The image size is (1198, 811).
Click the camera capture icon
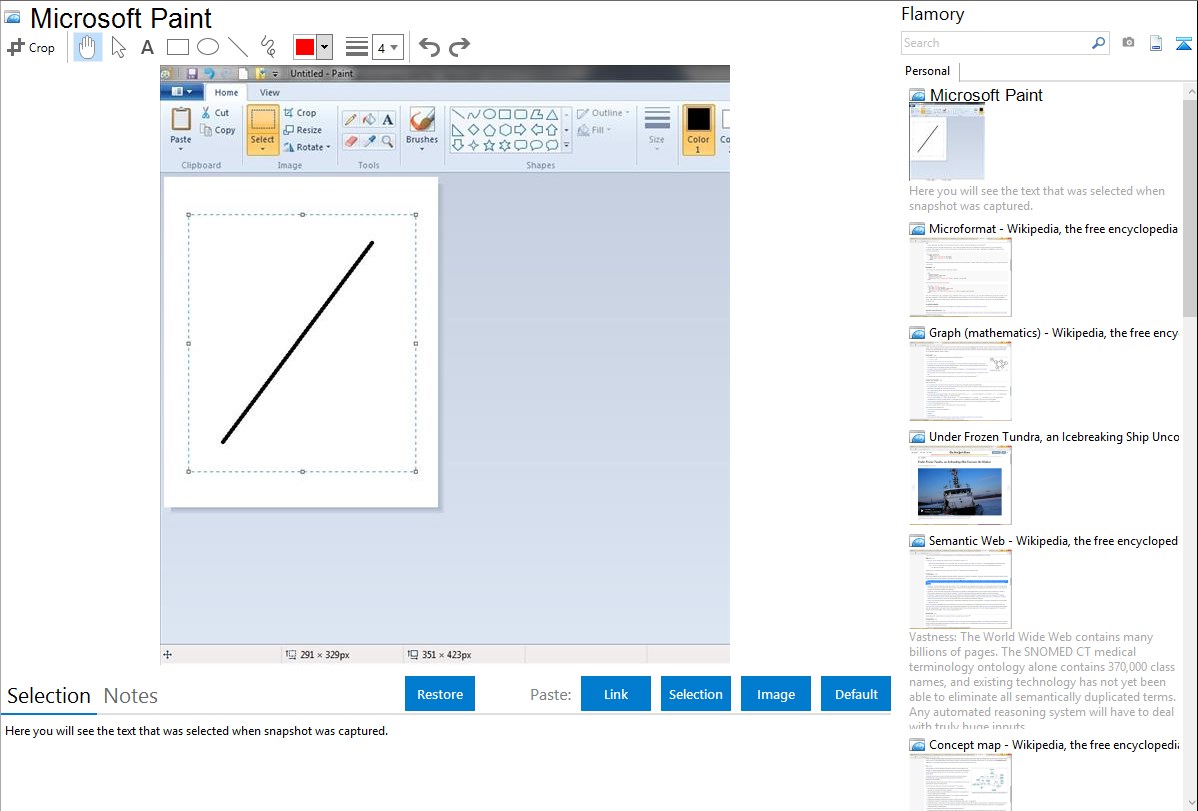tap(1128, 43)
